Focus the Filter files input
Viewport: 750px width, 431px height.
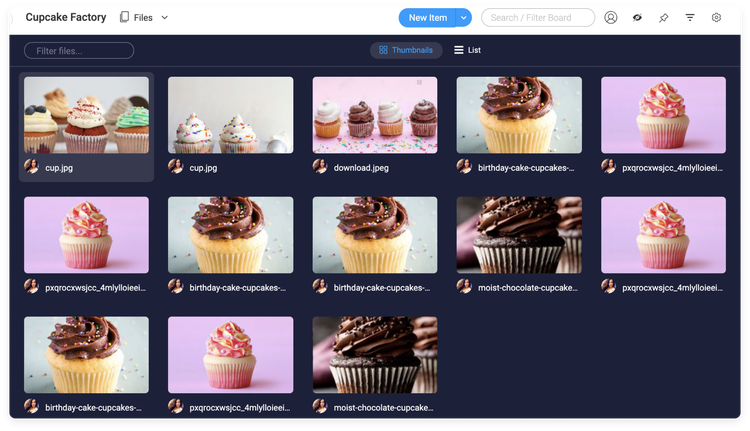(x=79, y=51)
